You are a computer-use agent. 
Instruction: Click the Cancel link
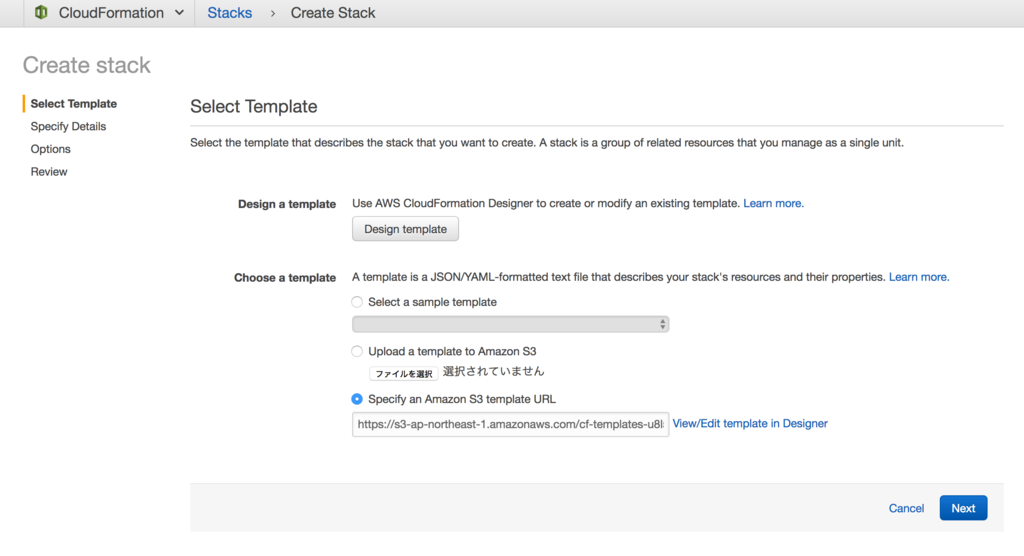pyautogui.click(x=906, y=508)
